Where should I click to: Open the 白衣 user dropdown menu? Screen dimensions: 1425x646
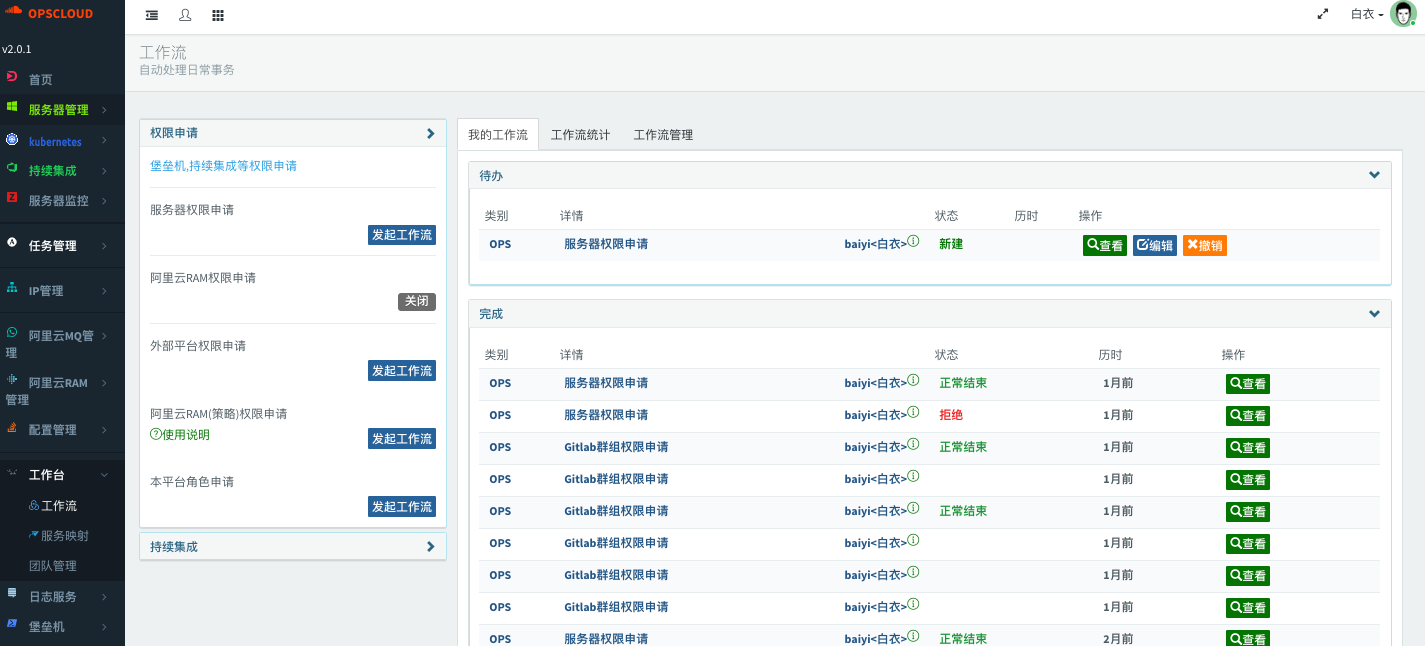click(x=1367, y=14)
